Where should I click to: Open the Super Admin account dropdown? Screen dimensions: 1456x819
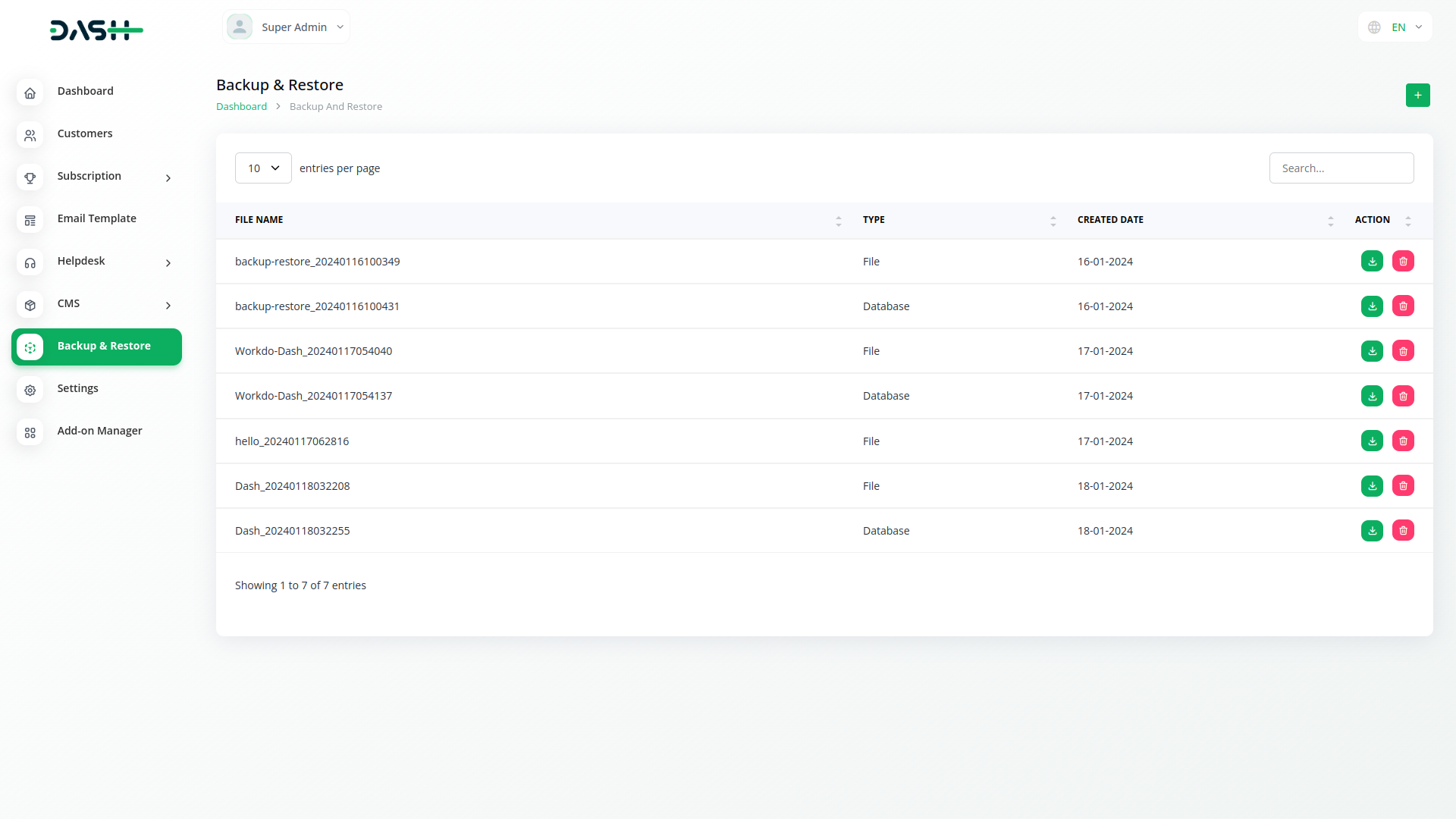(287, 27)
